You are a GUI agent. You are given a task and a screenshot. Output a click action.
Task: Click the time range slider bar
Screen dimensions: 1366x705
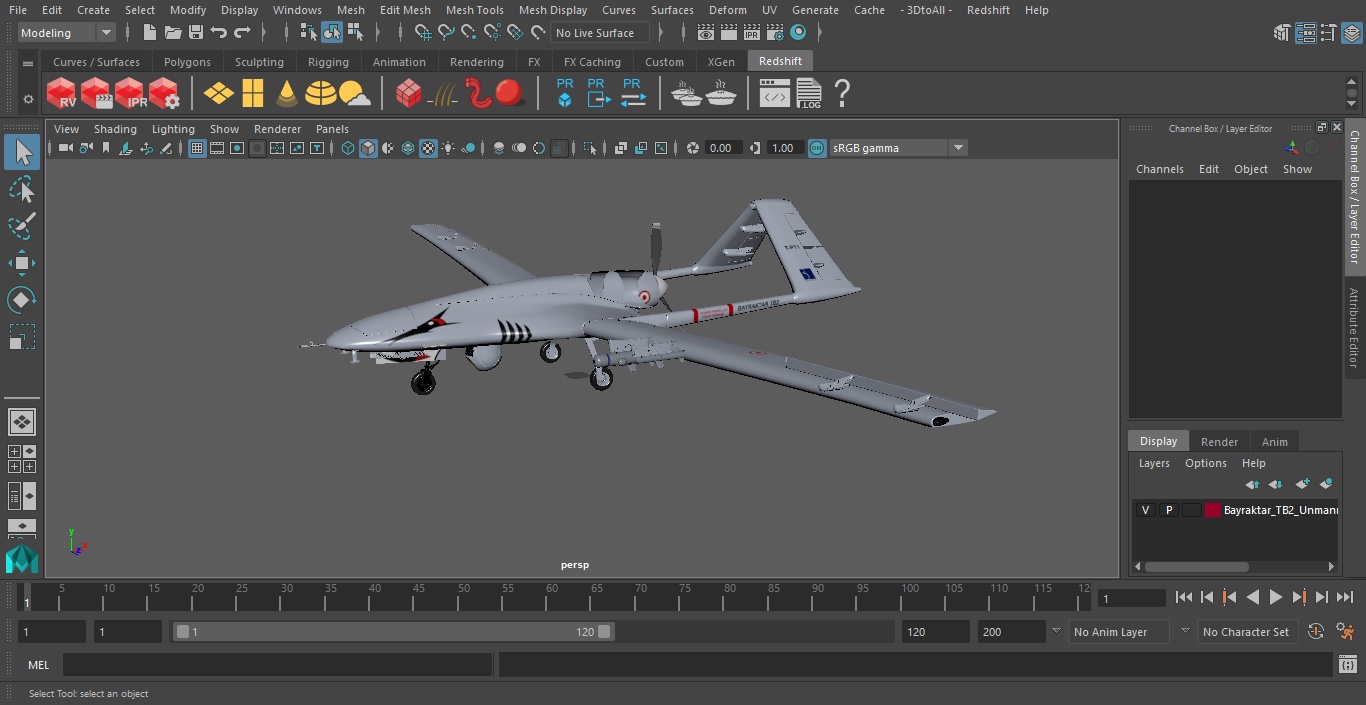tap(393, 632)
